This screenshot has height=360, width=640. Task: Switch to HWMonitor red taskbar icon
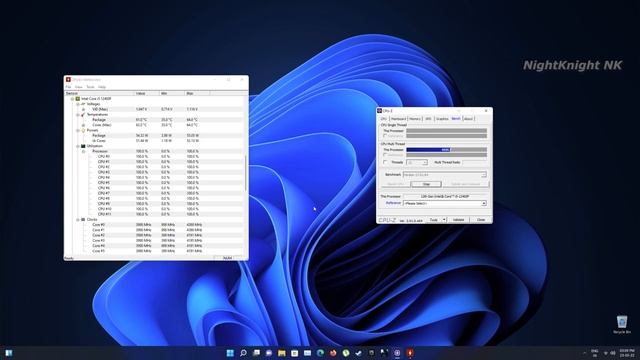click(x=410, y=353)
